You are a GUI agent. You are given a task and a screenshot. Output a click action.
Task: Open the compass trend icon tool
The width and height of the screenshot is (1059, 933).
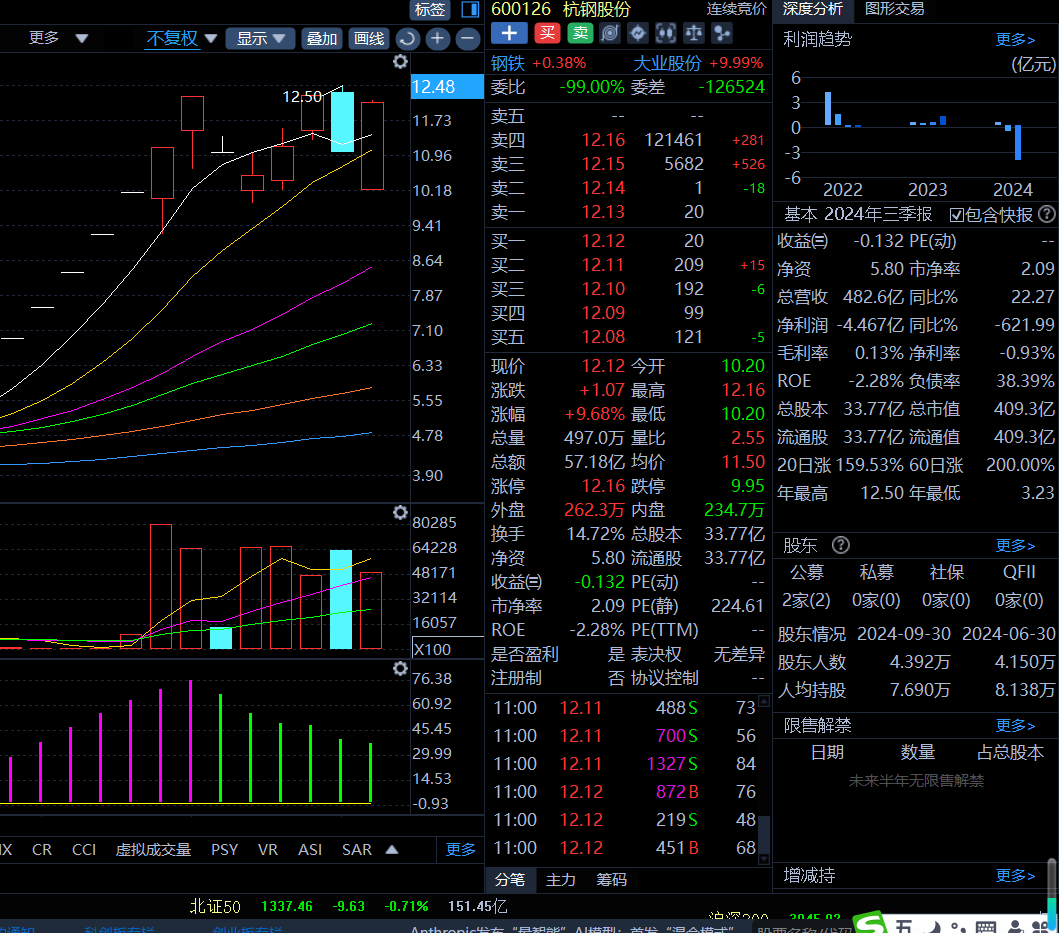[638, 33]
